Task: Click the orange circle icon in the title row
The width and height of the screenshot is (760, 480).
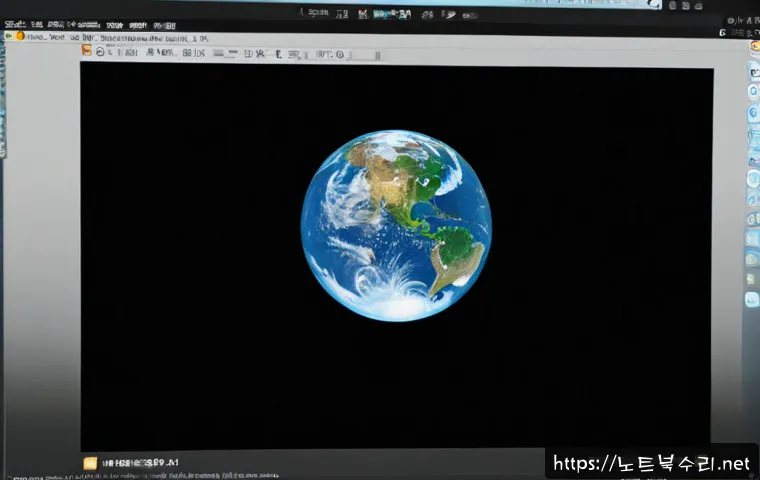Action: (20, 36)
